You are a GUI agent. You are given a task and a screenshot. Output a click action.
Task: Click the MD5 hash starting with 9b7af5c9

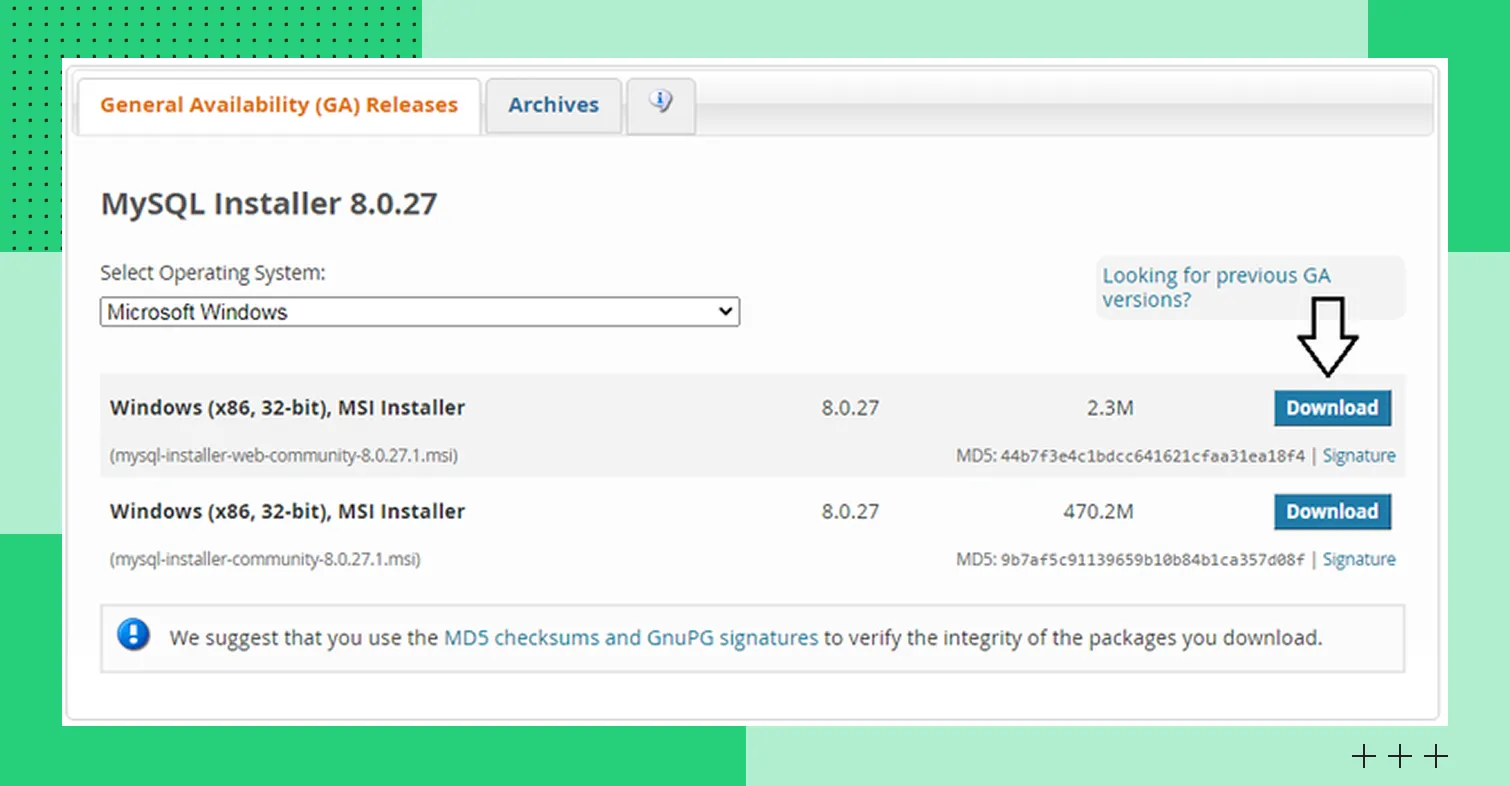[1152, 560]
